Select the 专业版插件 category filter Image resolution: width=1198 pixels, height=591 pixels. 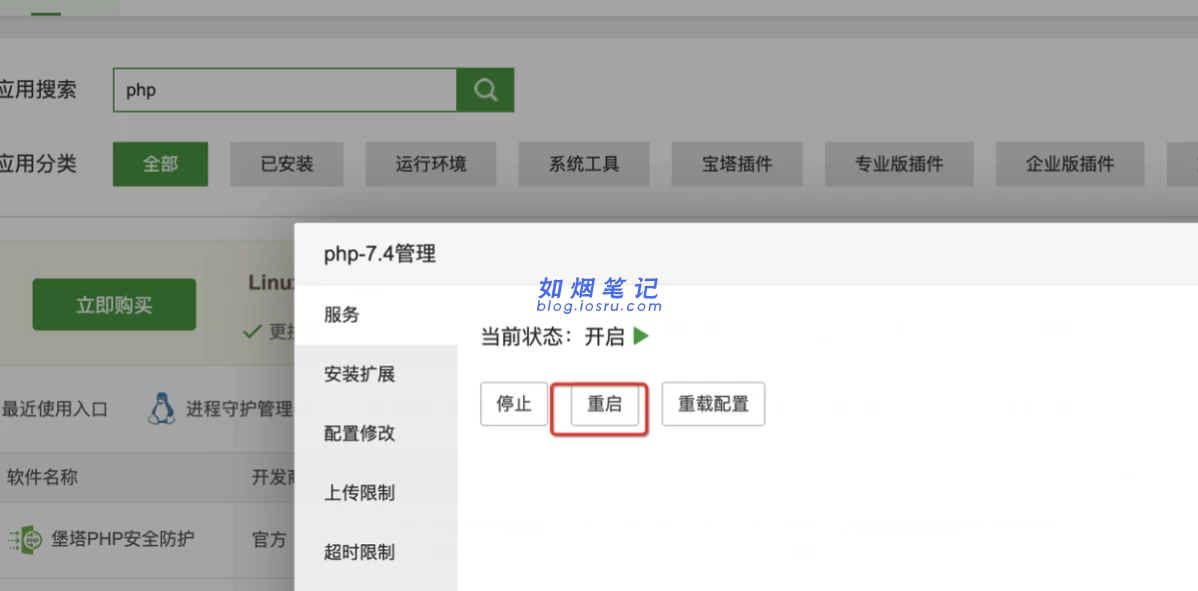899,164
